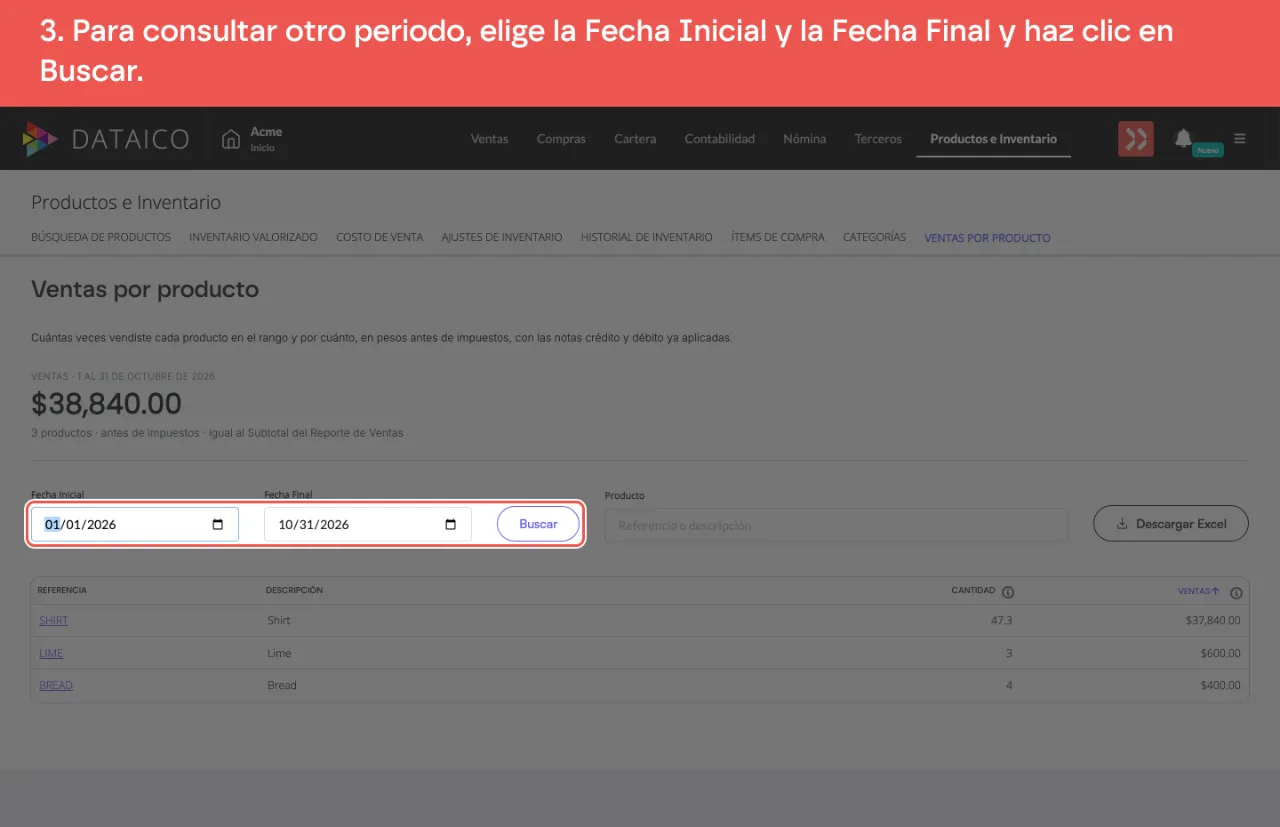This screenshot has height=827, width=1280.
Task: Open the Compras menu
Action: (x=561, y=139)
